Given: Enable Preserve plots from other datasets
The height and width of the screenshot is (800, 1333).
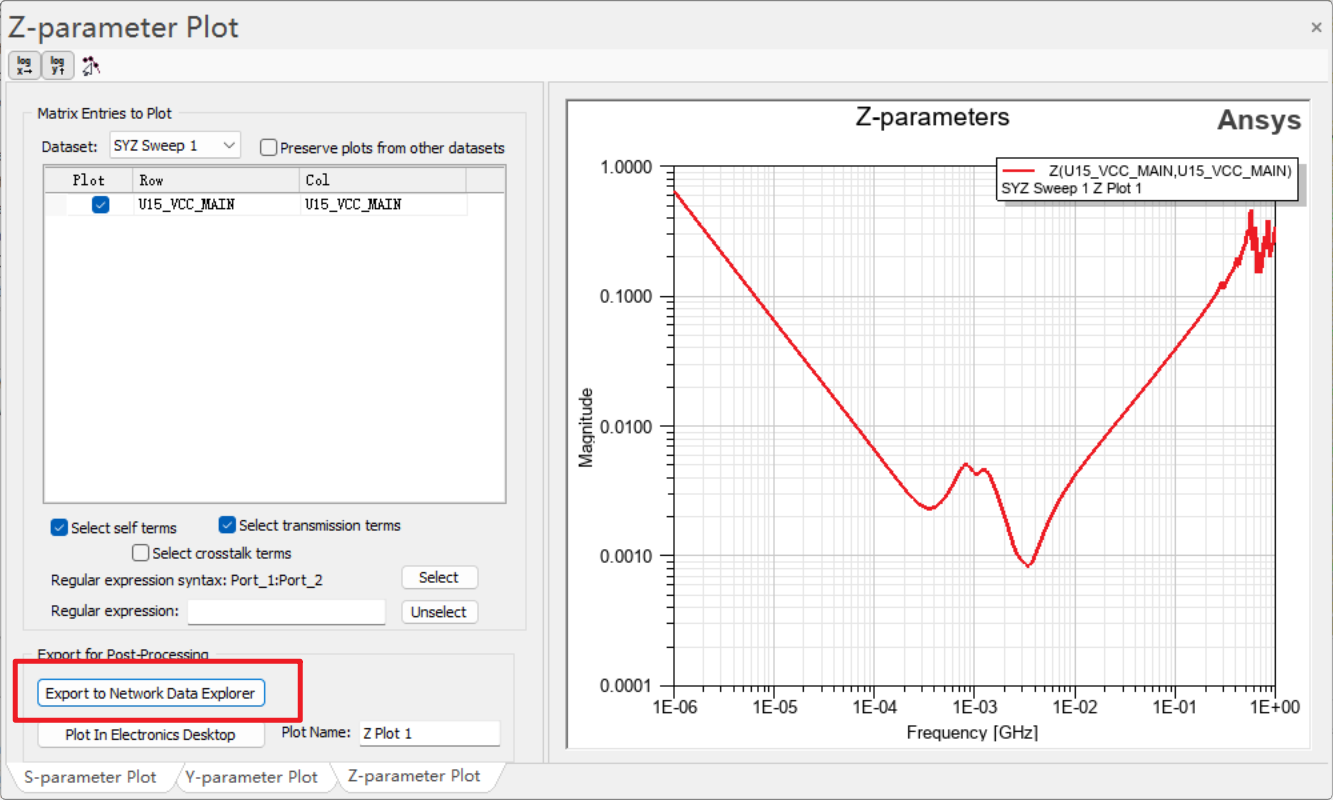Looking at the screenshot, I should point(268,148).
